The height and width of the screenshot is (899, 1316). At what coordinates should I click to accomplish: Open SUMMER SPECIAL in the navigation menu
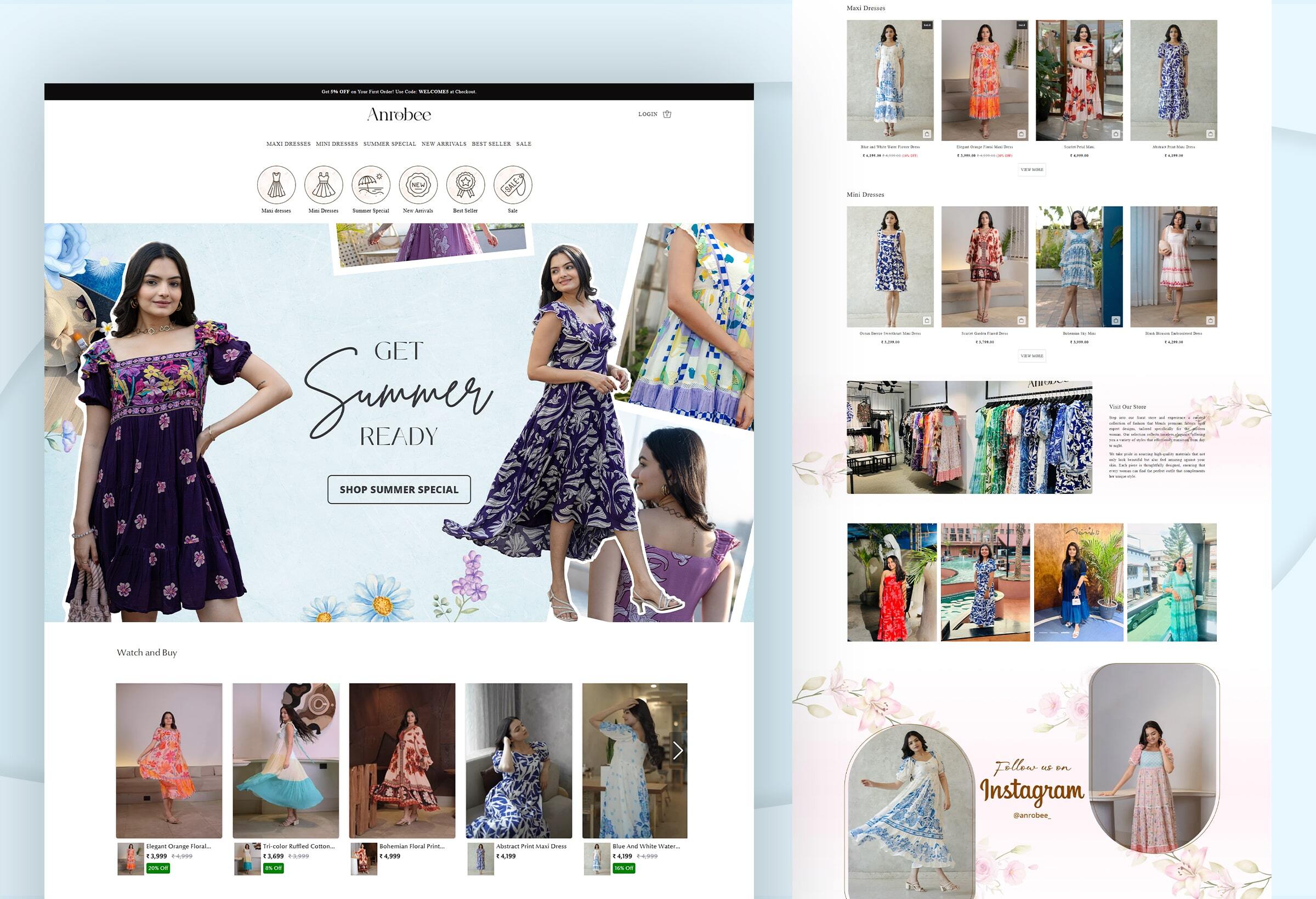pos(389,144)
